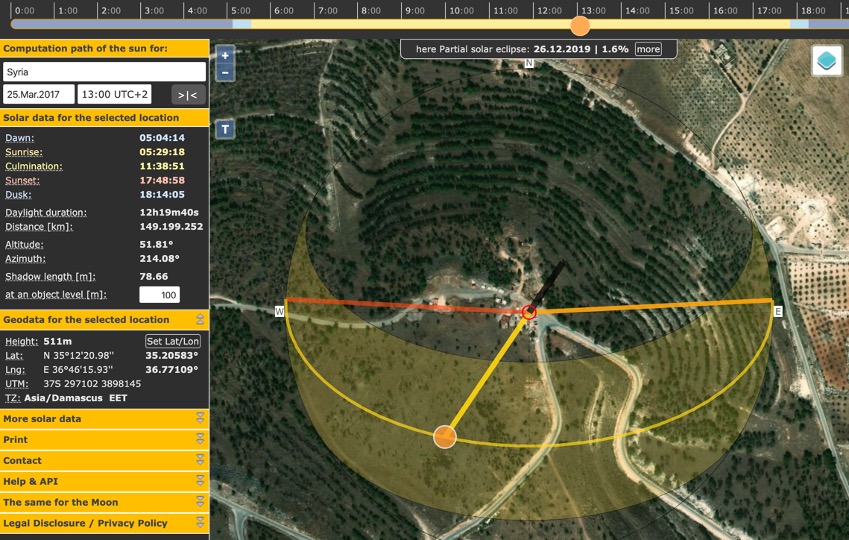The height and width of the screenshot is (540, 849).
Task: Click the >|< reset time button
Action: [188, 95]
